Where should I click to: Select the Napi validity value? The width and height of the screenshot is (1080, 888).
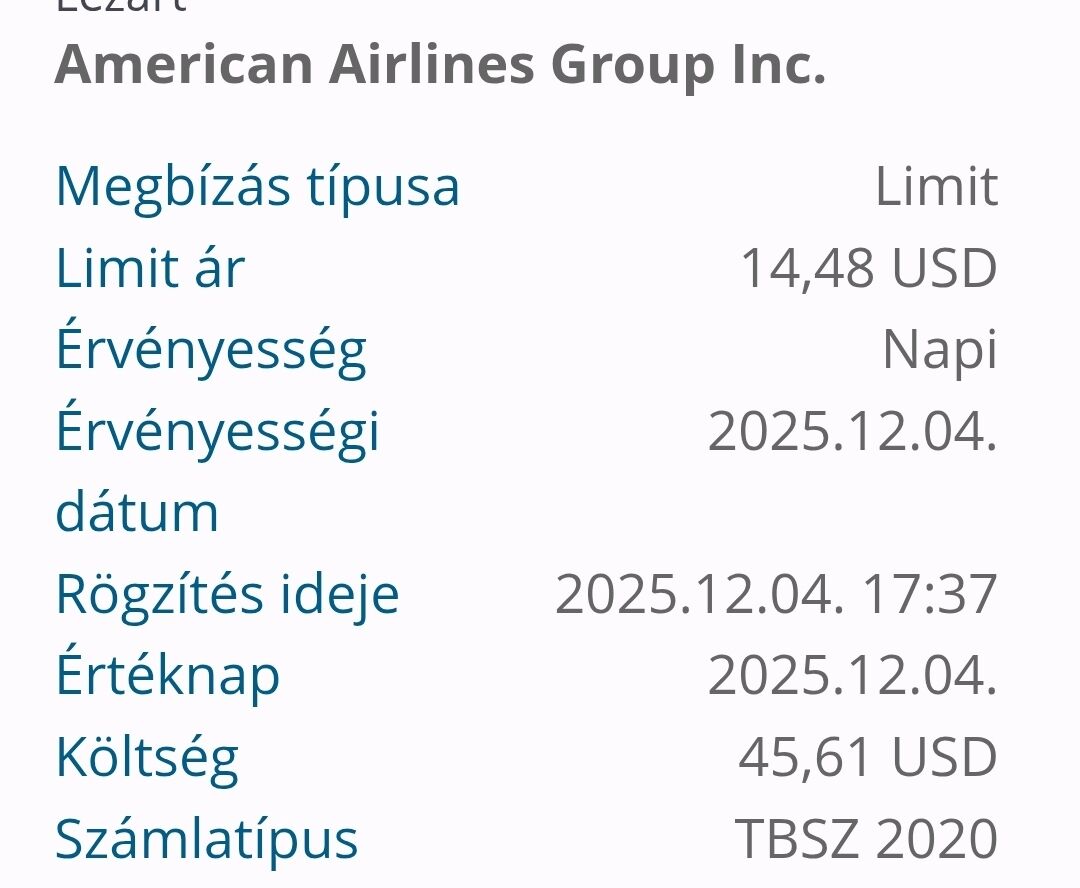click(939, 350)
